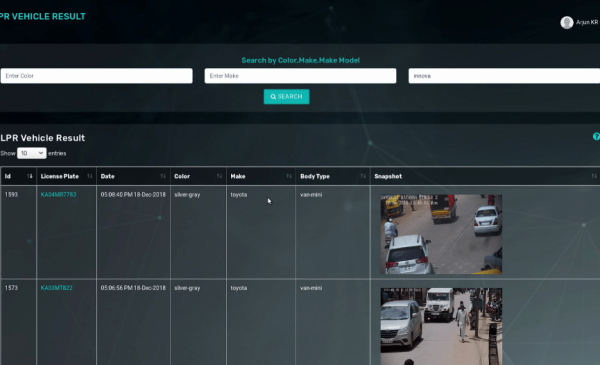Screen dimensions: 600x365
Task: Click toyota make in row 1573
Action: pyautogui.click(x=239, y=288)
